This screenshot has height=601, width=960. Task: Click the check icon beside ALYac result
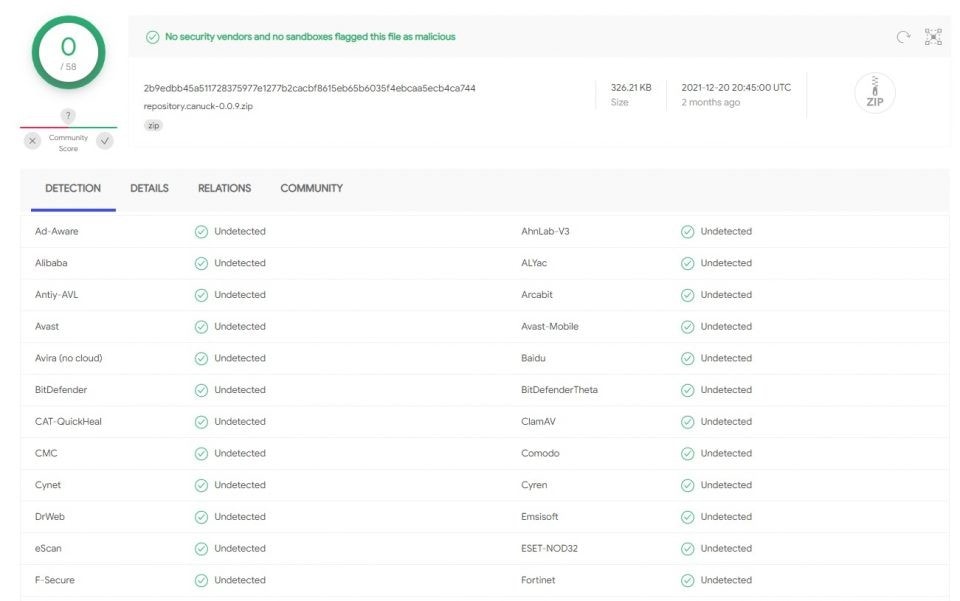[688, 263]
